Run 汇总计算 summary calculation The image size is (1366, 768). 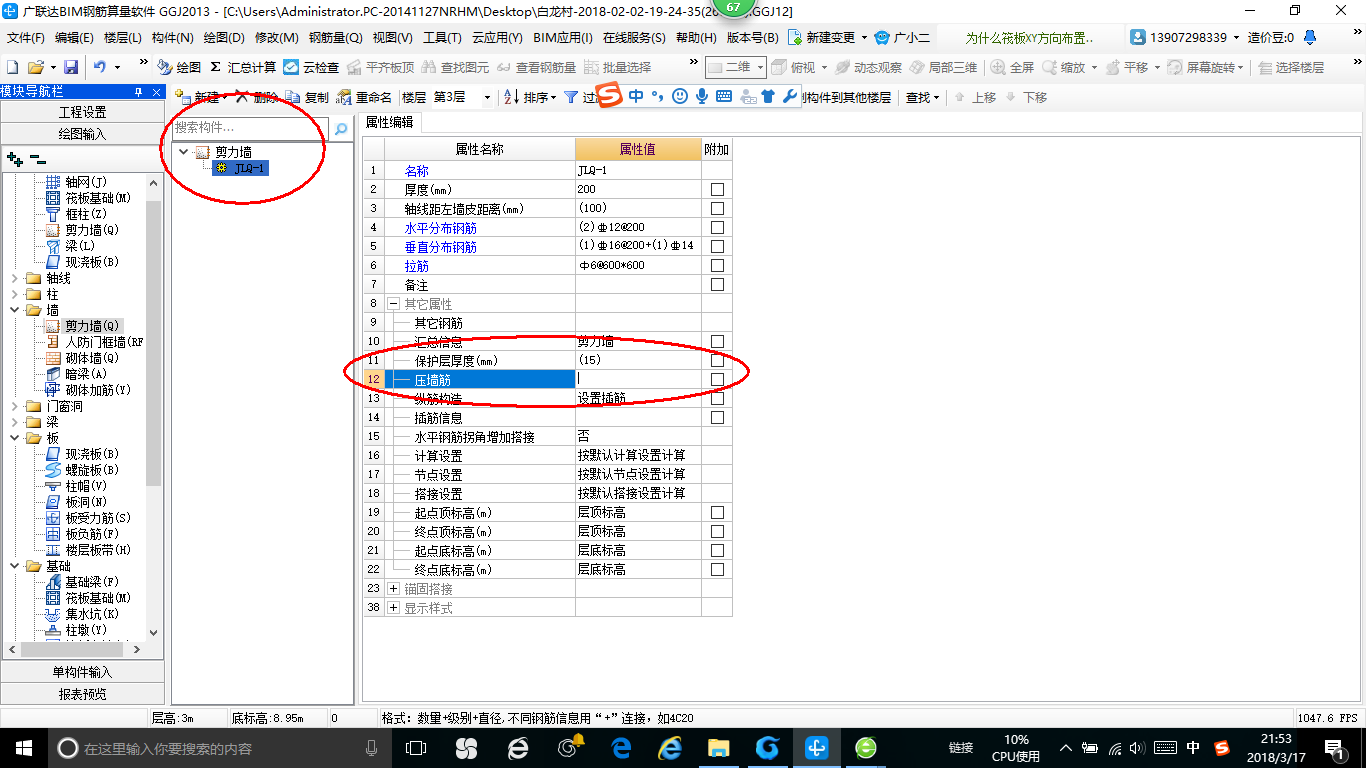click(x=243, y=67)
